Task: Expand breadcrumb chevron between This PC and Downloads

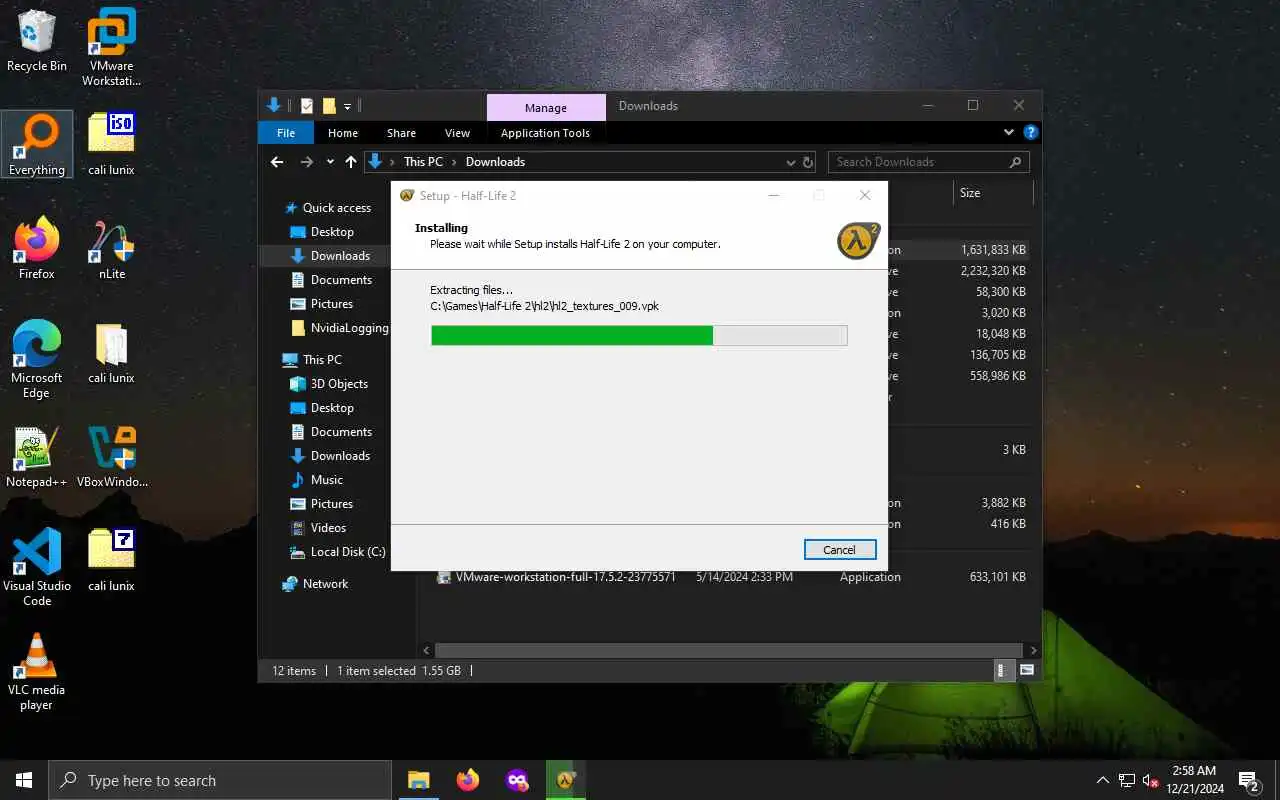Action: [455, 162]
